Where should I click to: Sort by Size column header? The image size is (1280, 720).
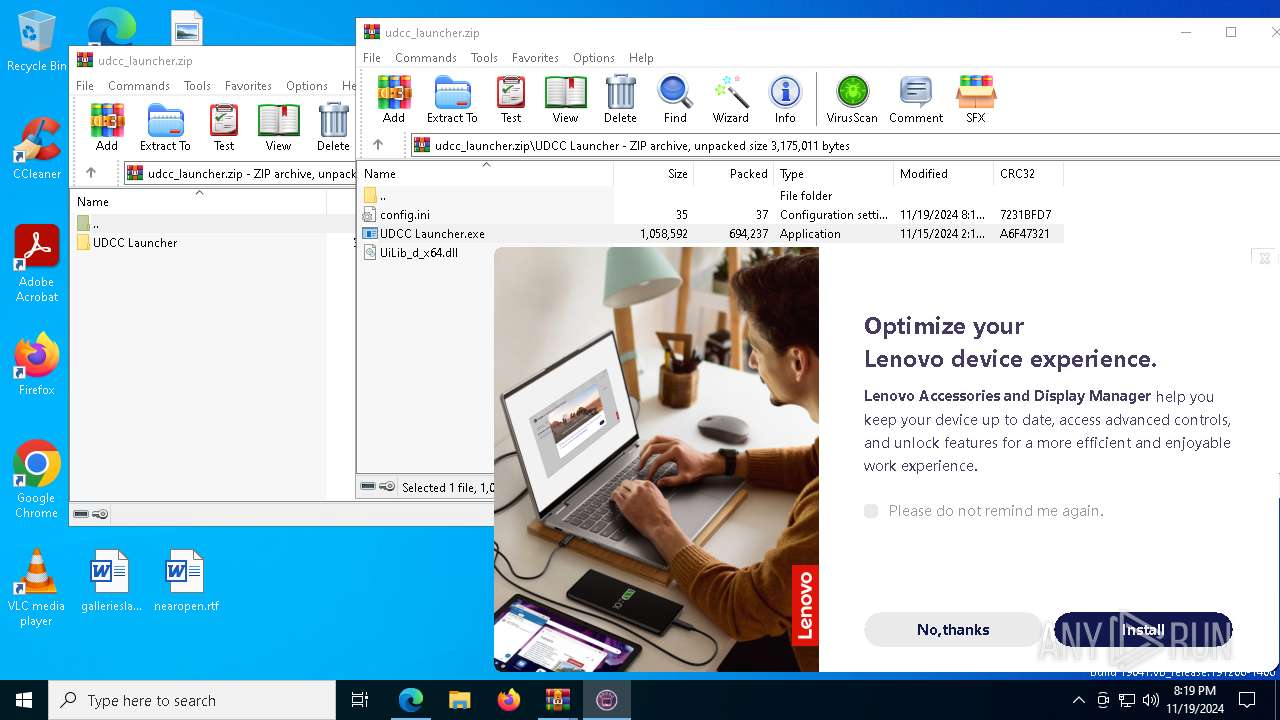click(654, 173)
